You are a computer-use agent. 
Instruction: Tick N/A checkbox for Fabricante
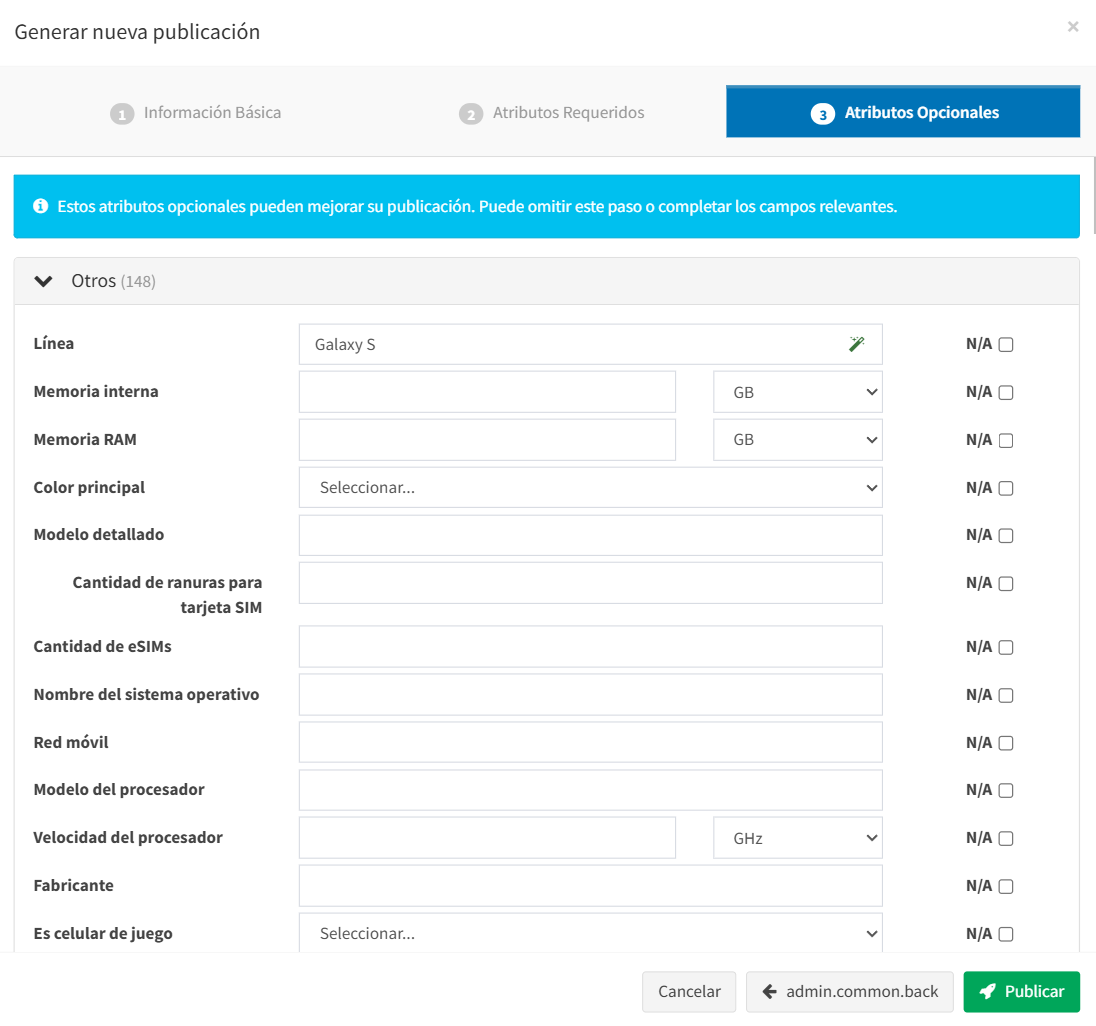pyautogui.click(x=1006, y=886)
